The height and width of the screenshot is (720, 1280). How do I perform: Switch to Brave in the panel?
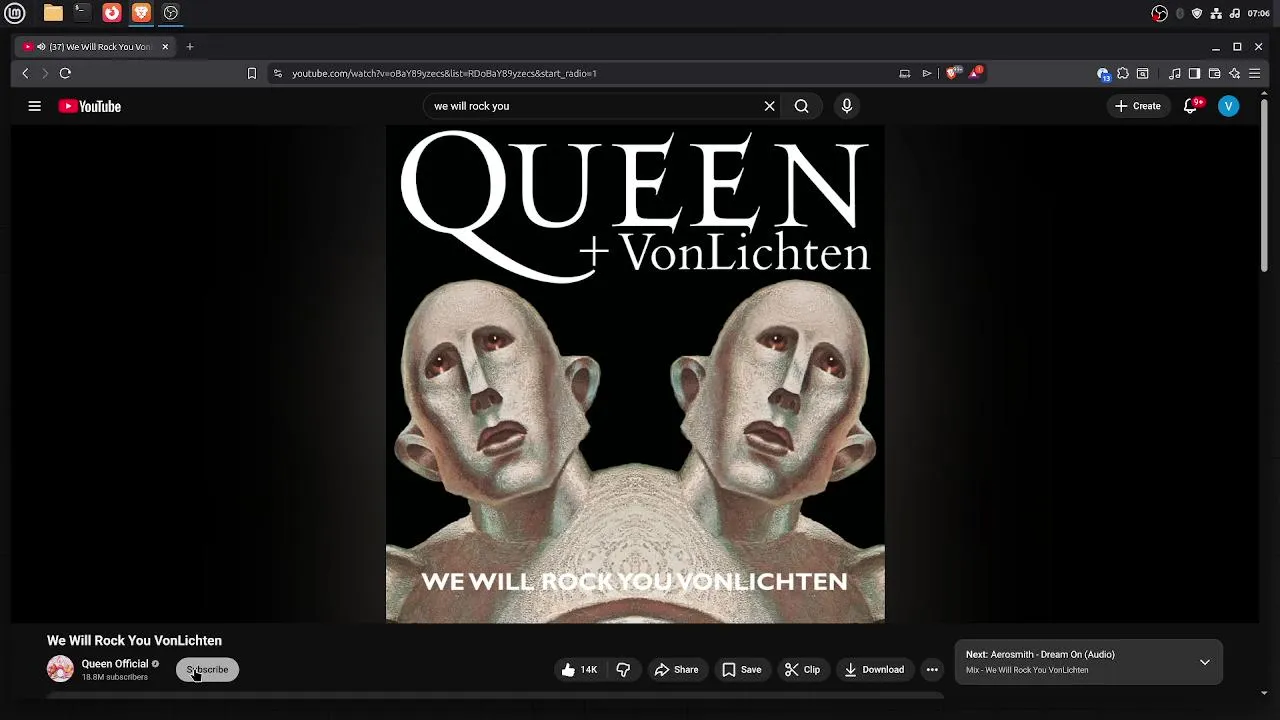(x=141, y=13)
